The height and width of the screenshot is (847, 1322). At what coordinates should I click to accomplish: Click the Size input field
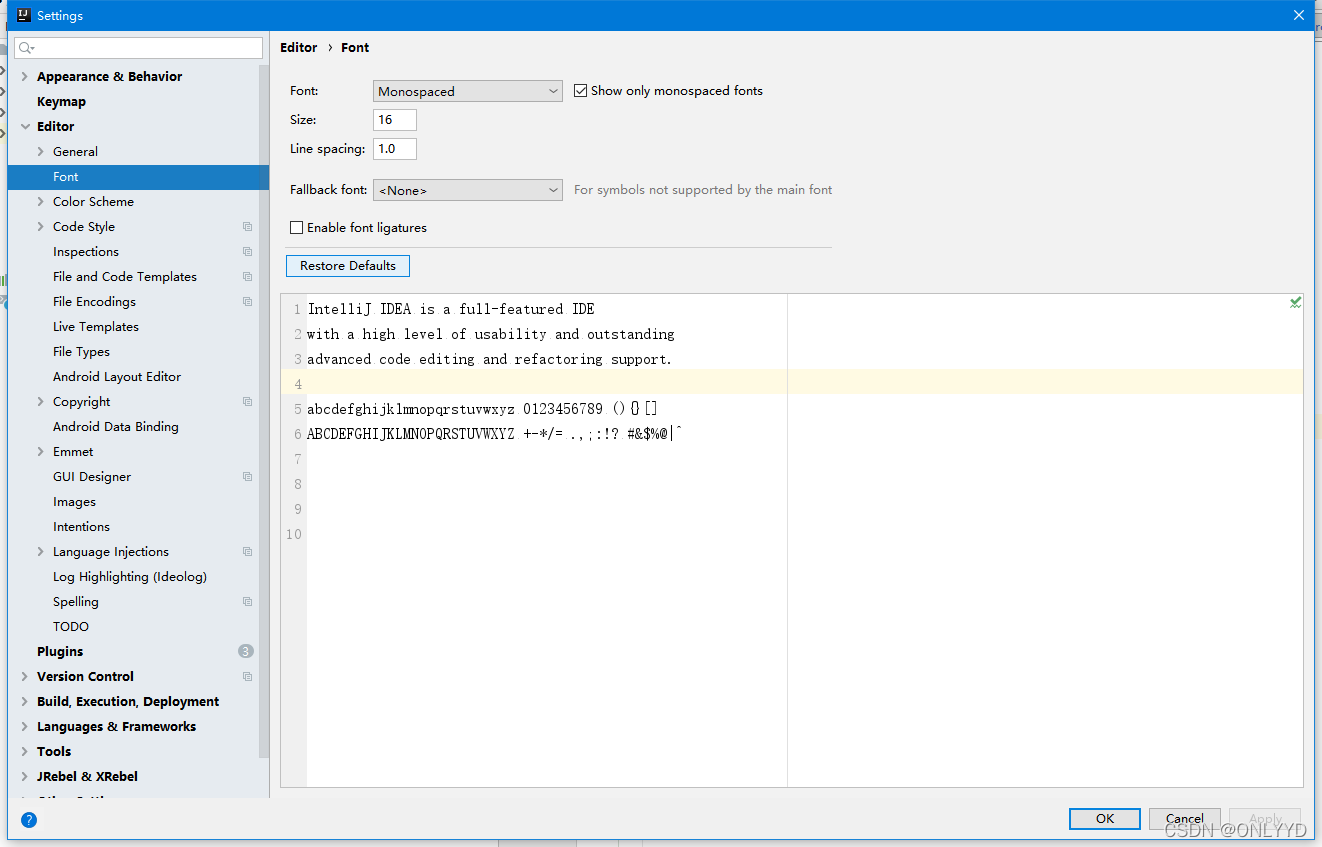395,120
